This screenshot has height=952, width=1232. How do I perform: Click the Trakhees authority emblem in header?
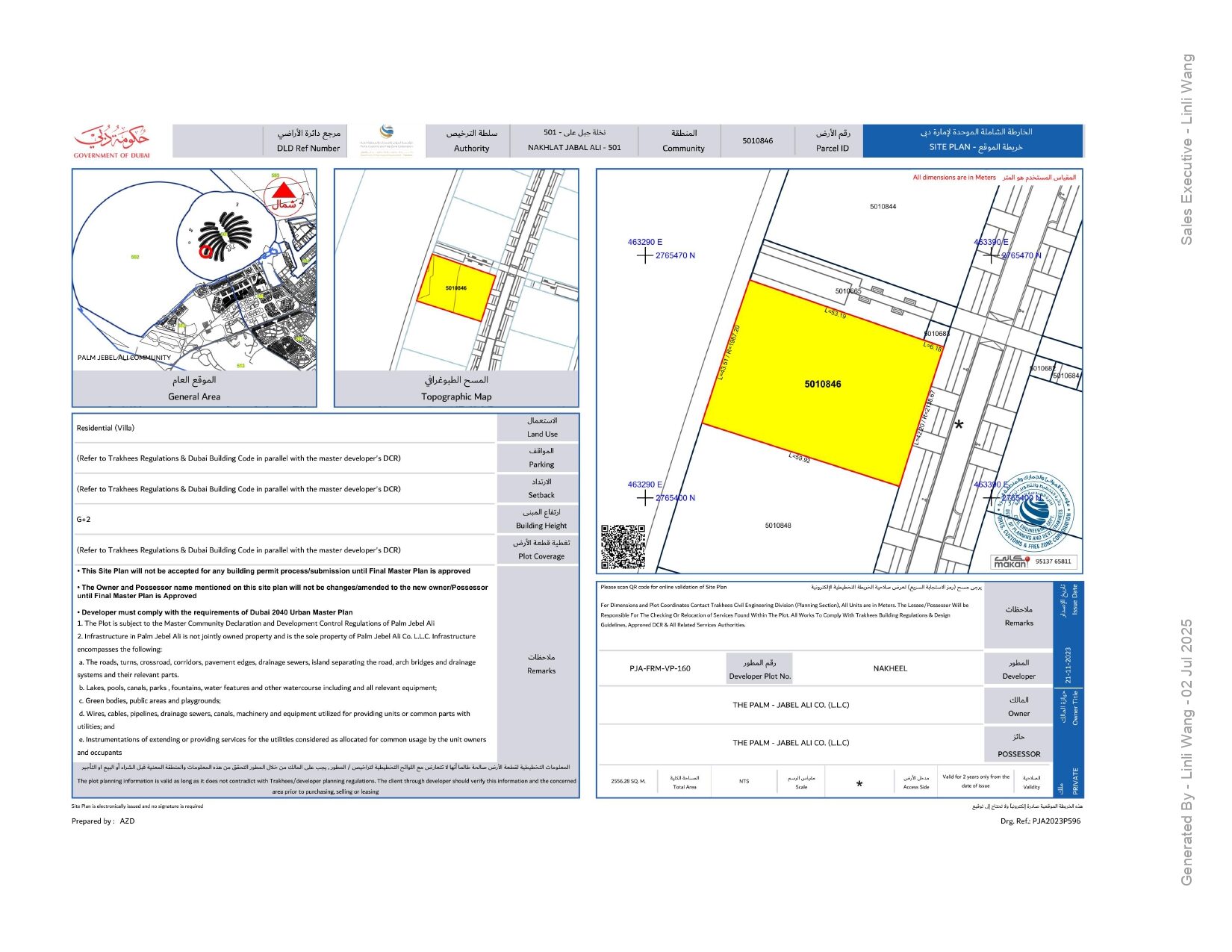coord(386,140)
